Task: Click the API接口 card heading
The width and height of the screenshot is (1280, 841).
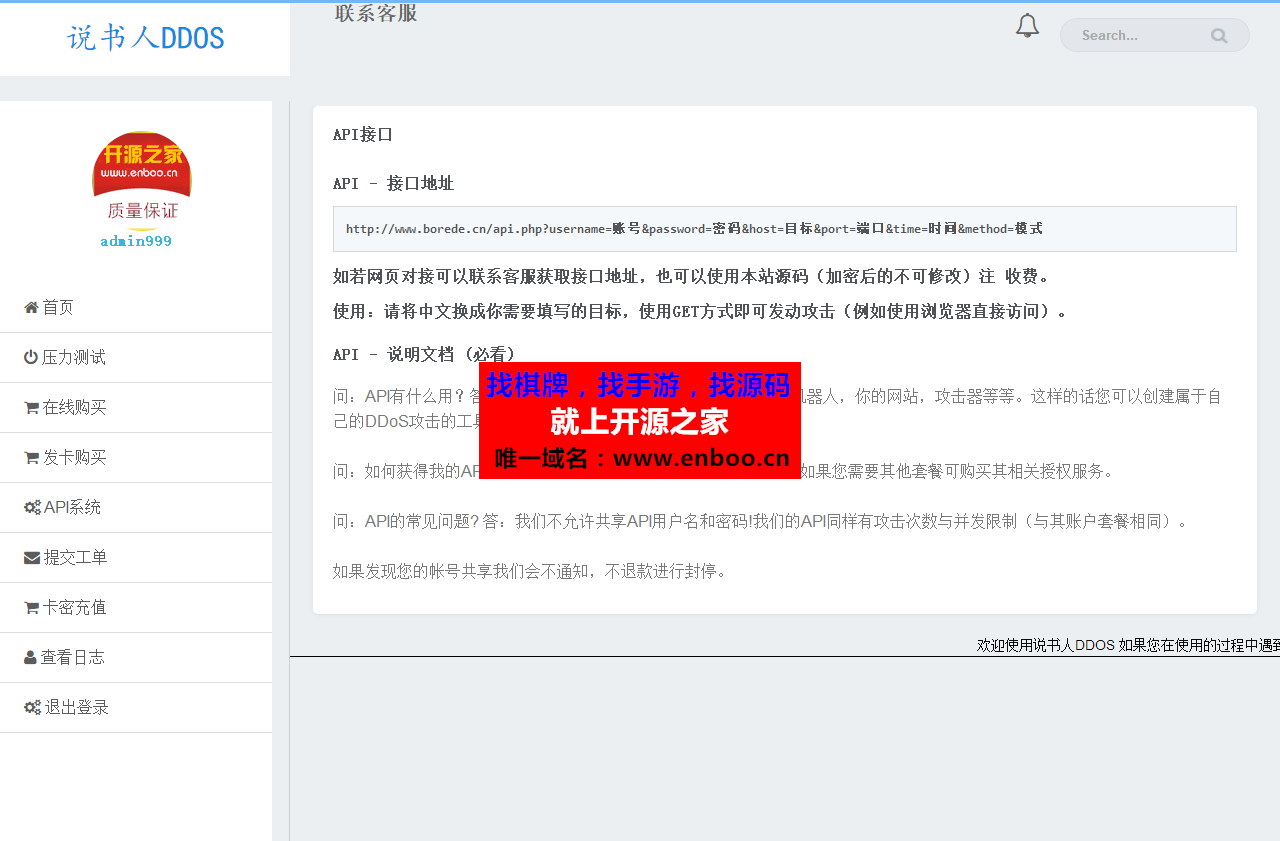Action: coord(363,134)
